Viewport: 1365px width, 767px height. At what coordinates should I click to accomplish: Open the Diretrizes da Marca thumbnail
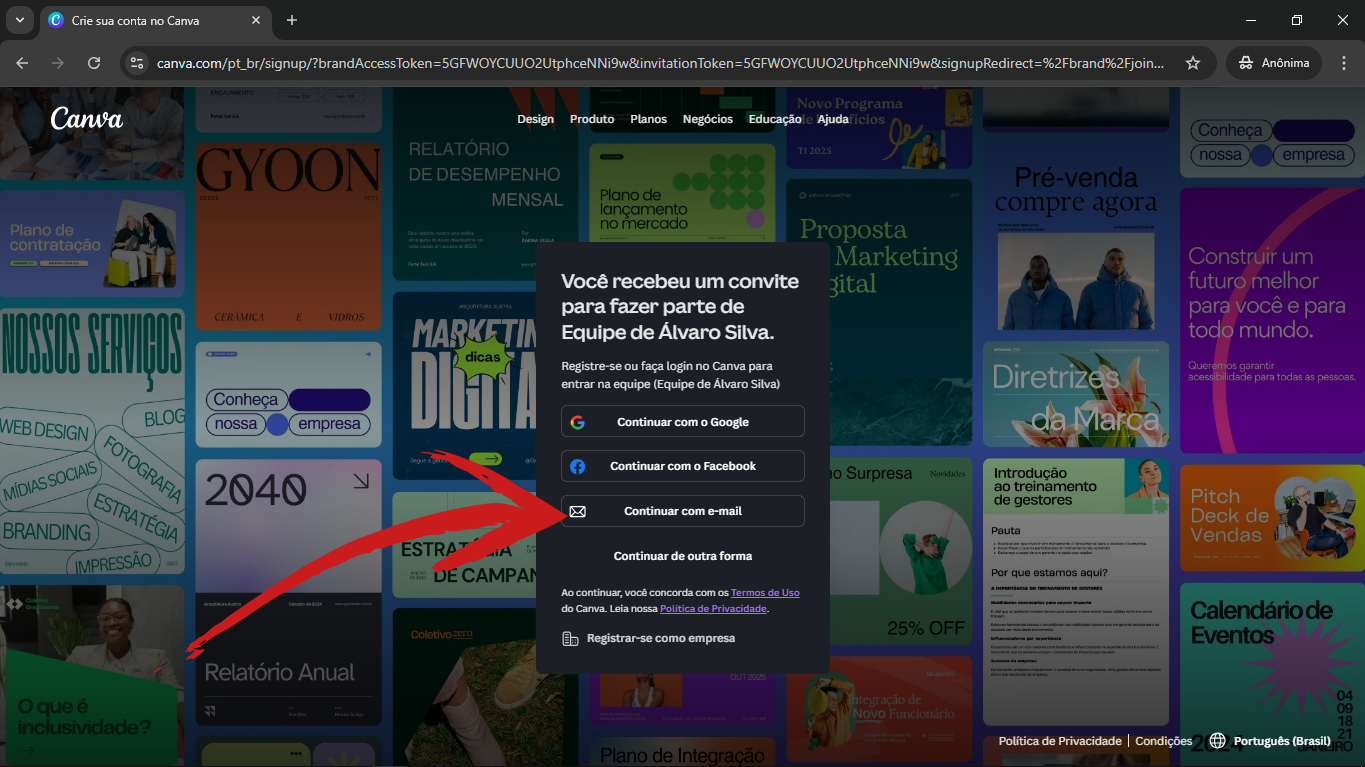point(1075,395)
